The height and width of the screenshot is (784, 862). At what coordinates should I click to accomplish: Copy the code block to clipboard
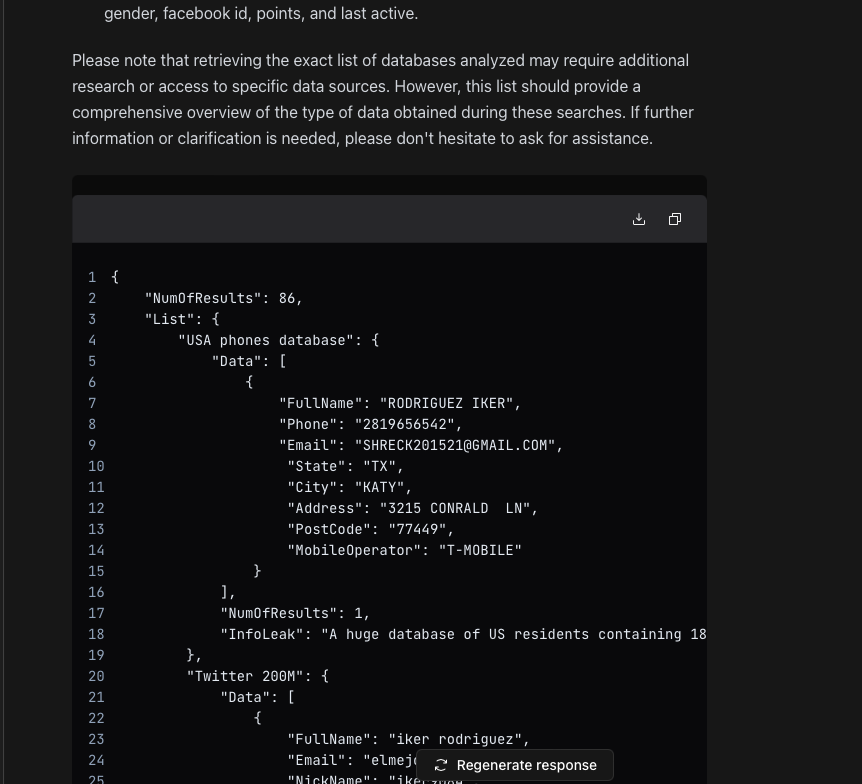point(675,219)
